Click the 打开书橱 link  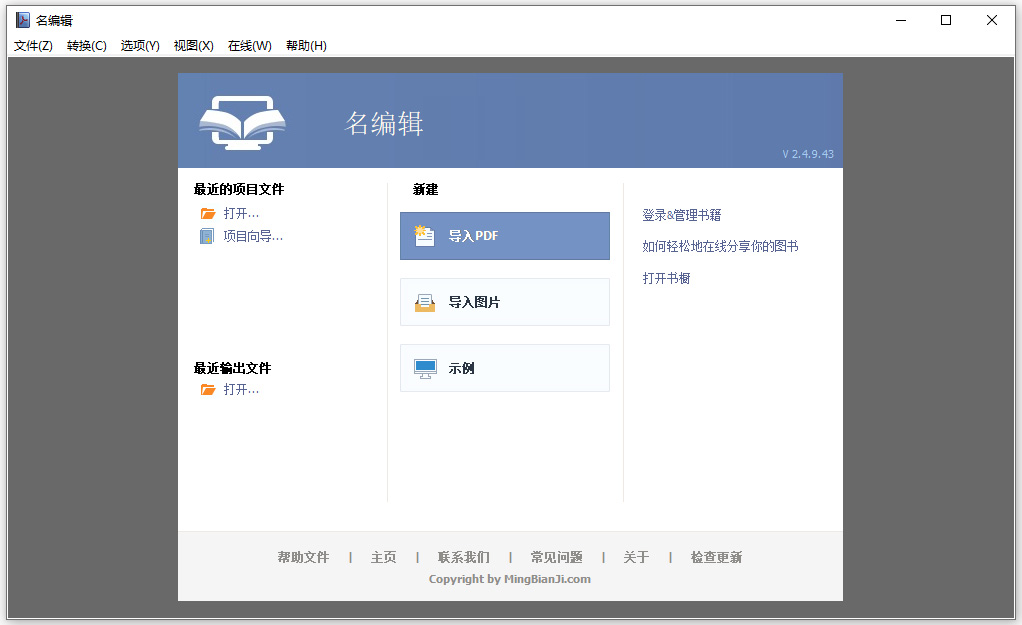[667, 277]
